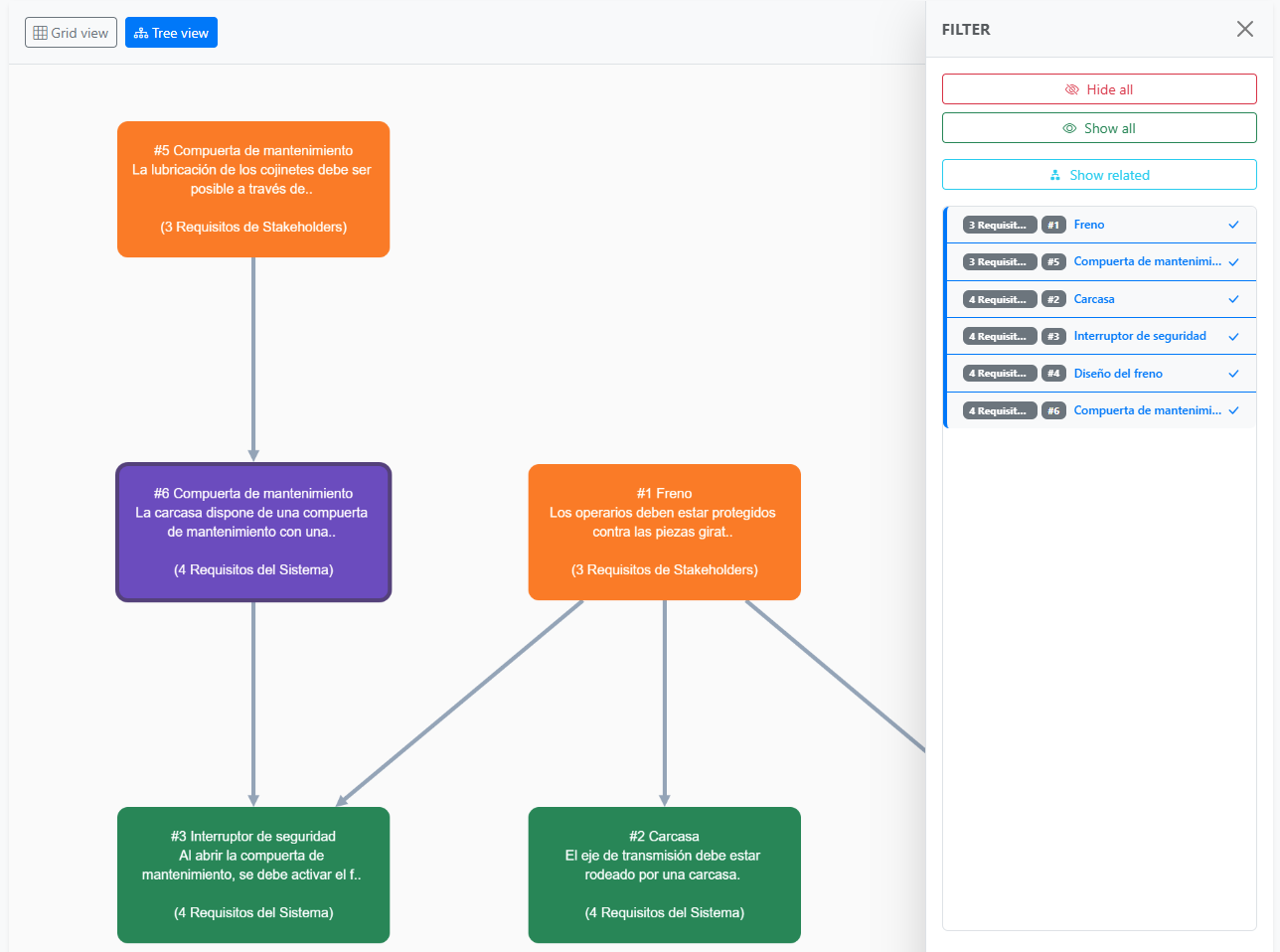Click requirement type badge beside #2 Carcasa
Screen dimensions: 1280x952
coord(999,299)
